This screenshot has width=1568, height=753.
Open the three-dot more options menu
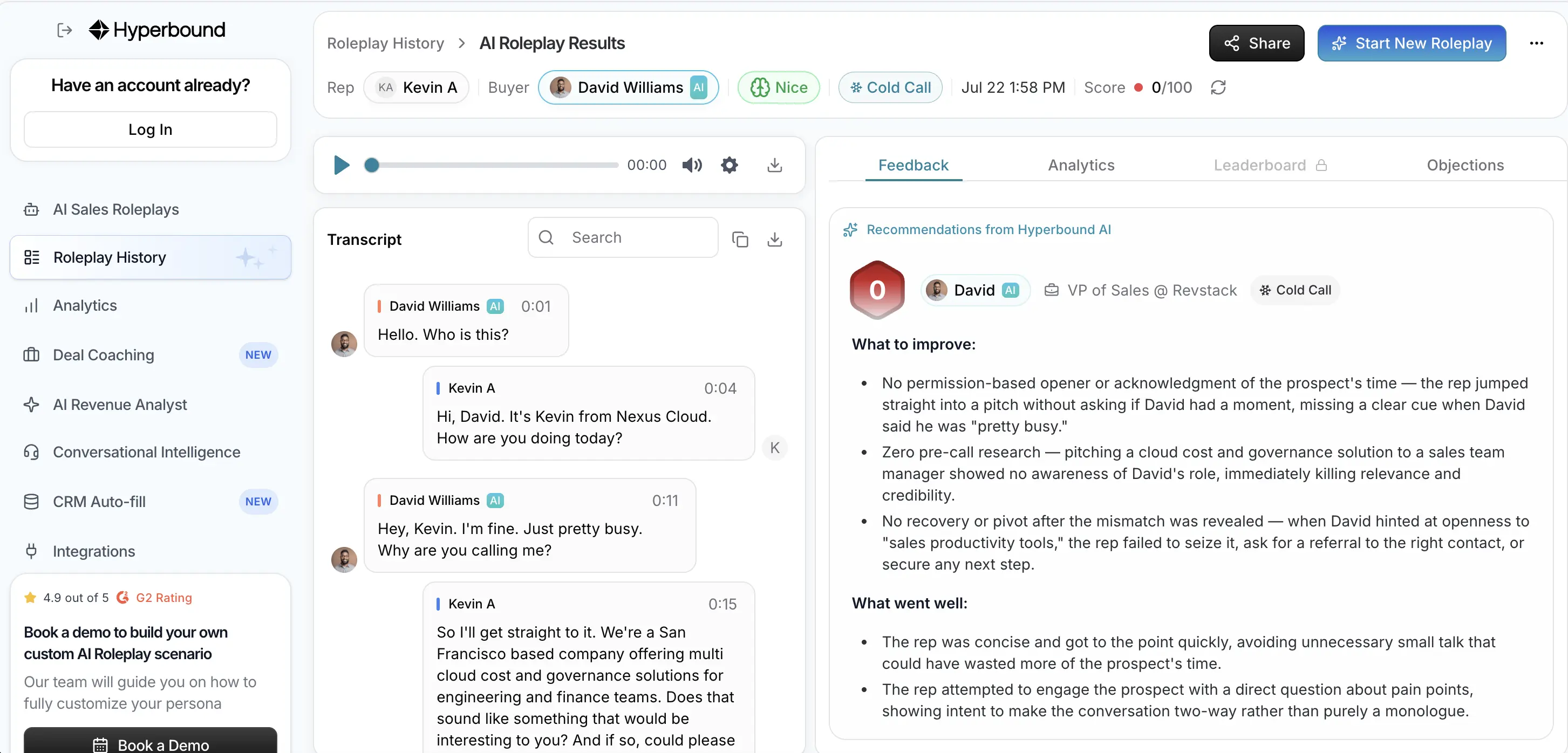pos(1536,43)
